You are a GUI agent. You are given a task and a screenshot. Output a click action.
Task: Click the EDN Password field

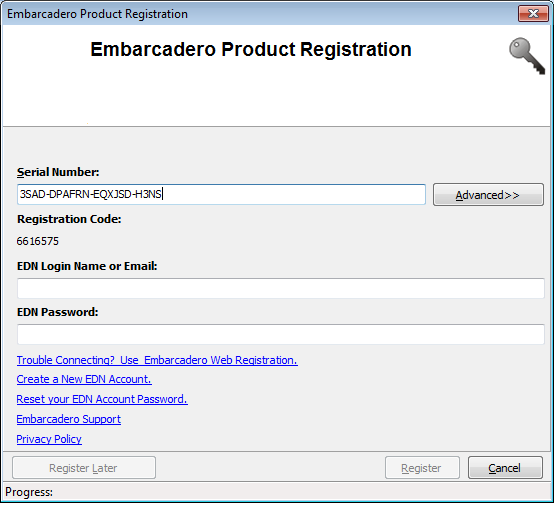[x=281, y=334]
